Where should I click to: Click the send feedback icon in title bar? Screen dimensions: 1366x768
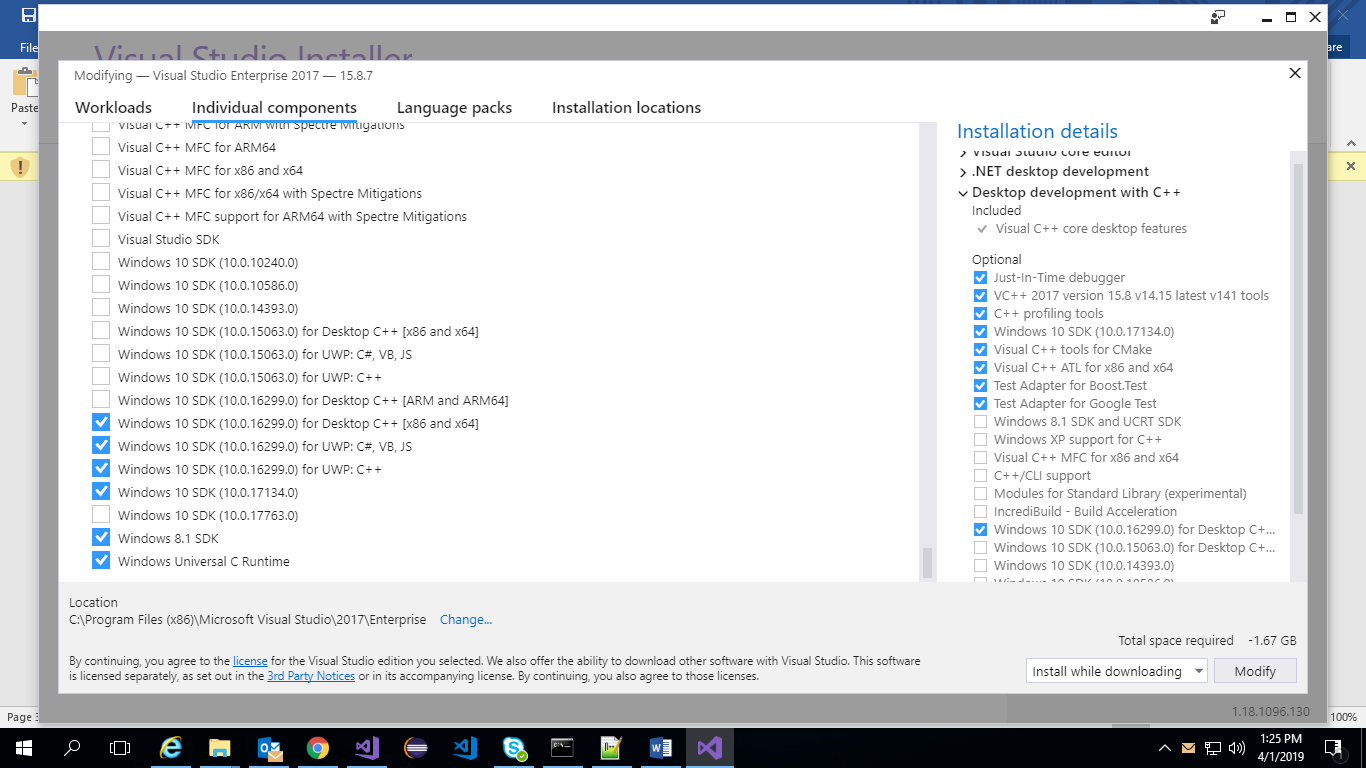pyautogui.click(x=1218, y=17)
